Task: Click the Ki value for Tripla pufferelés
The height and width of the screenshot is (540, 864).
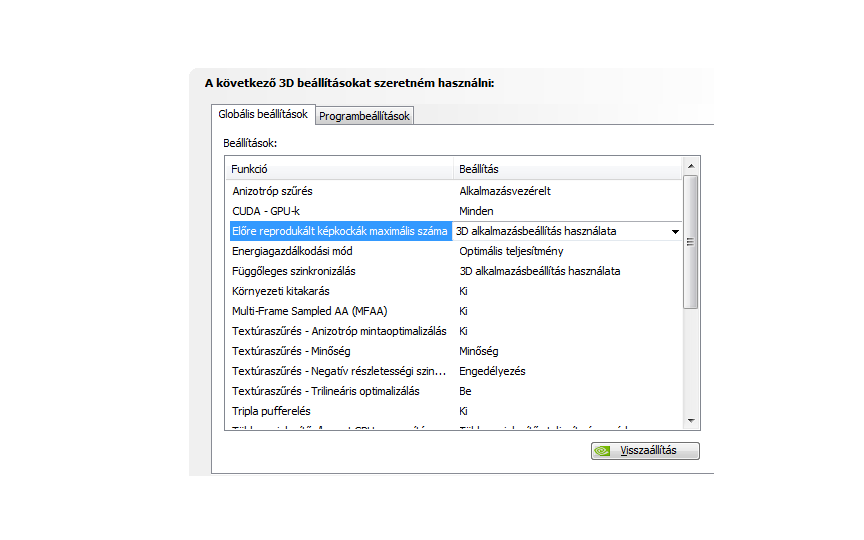Action: click(463, 411)
